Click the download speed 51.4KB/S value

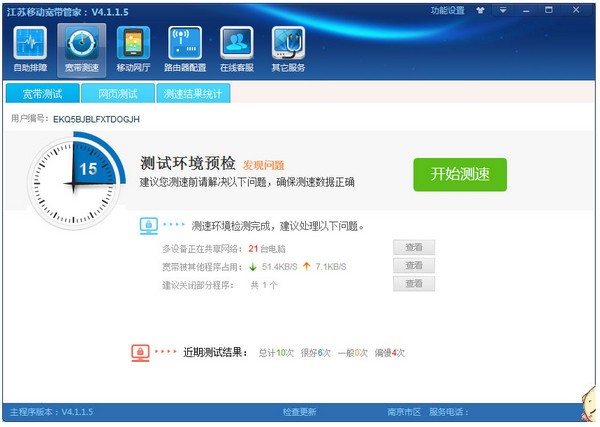pos(279,267)
